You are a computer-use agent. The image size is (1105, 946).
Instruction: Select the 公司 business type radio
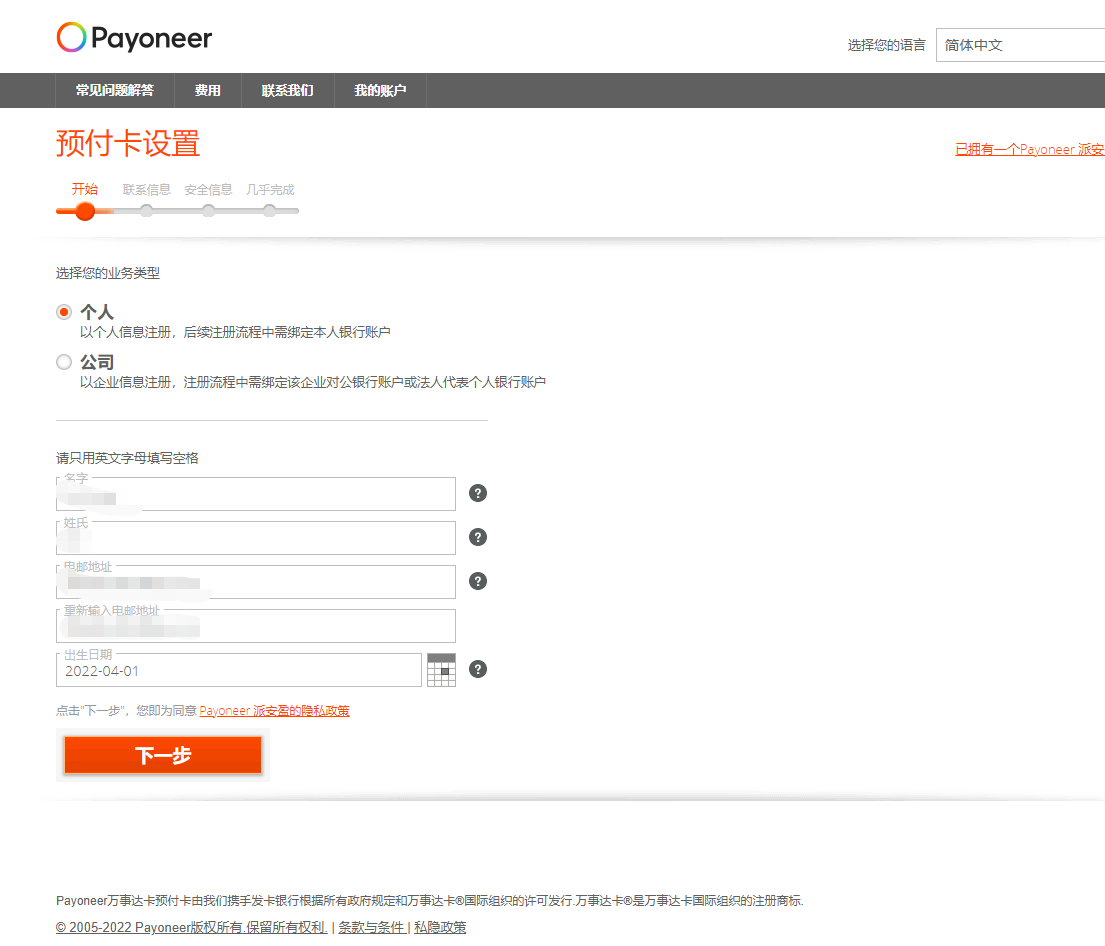tap(64, 362)
